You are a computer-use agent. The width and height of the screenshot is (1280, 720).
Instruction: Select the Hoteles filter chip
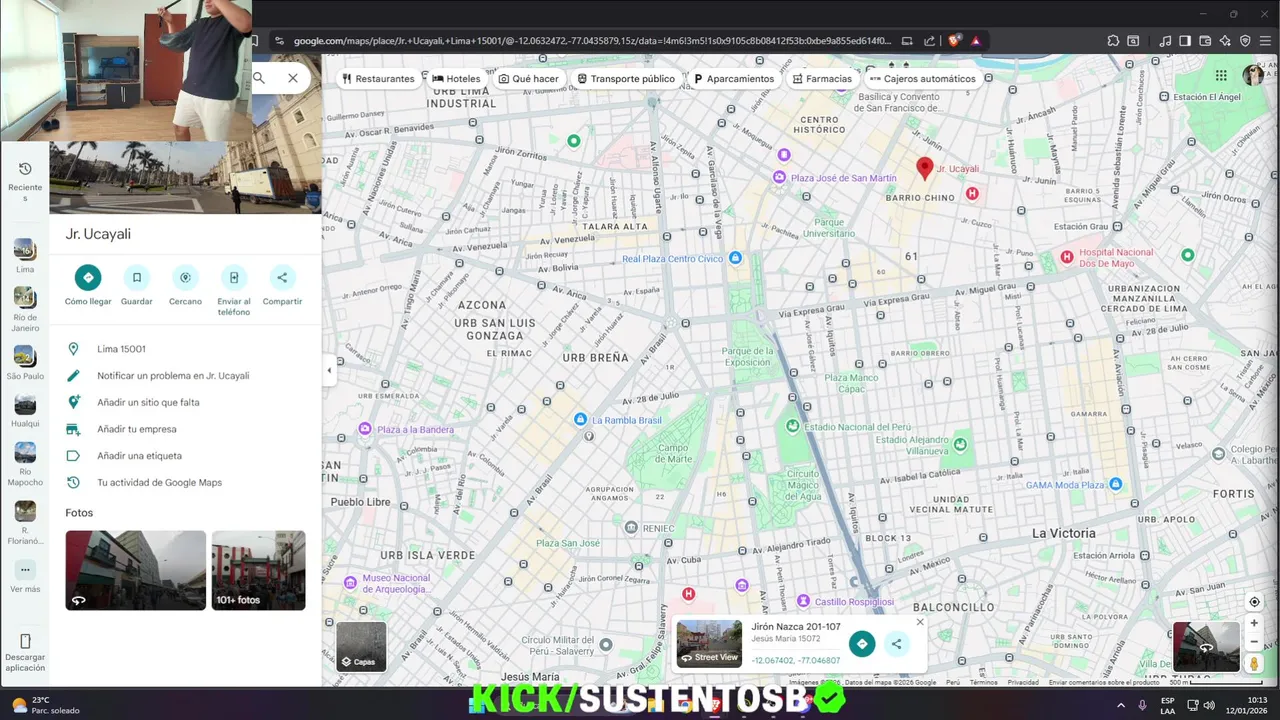point(457,78)
